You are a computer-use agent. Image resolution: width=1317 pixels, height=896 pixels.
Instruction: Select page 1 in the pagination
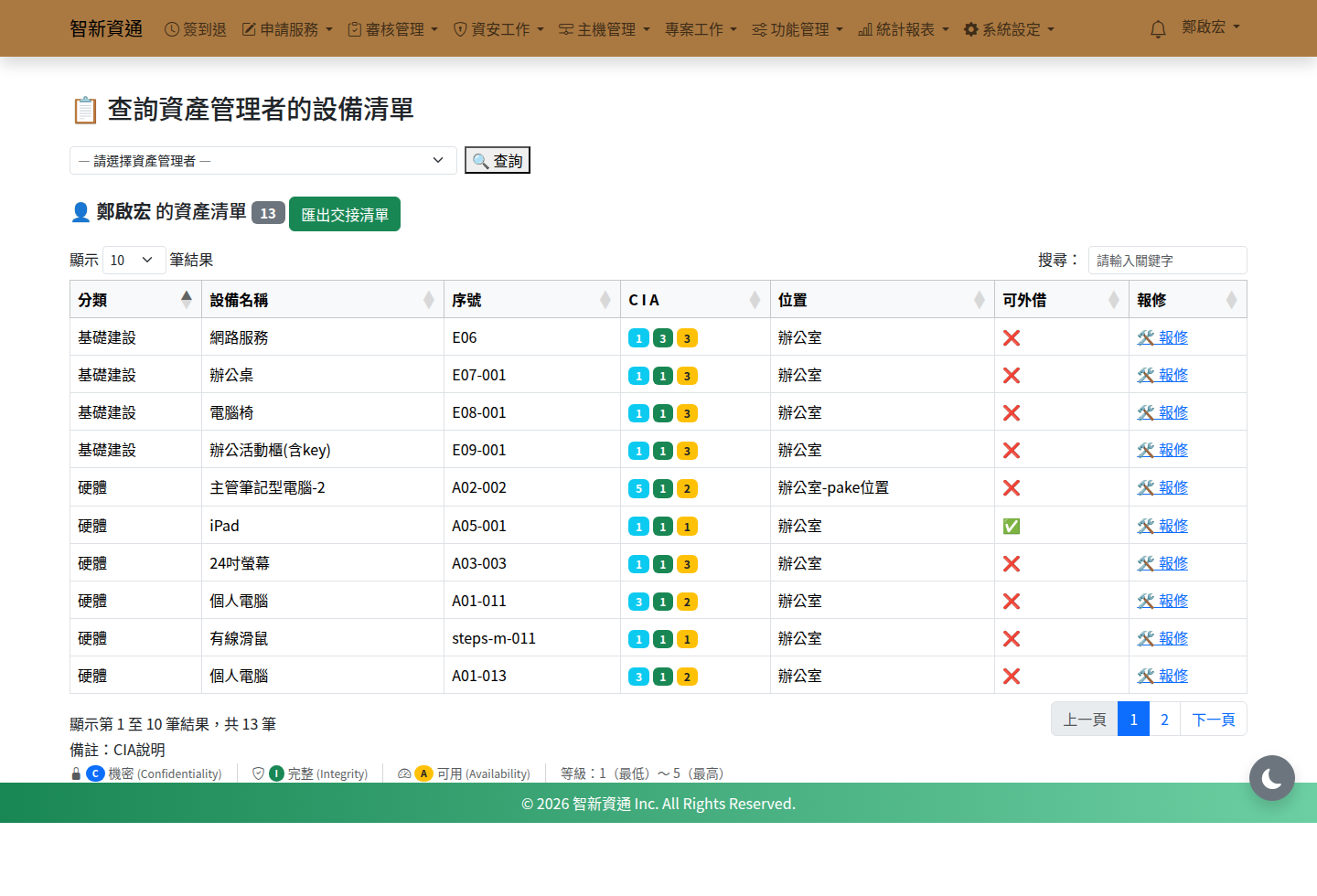[1133, 720]
